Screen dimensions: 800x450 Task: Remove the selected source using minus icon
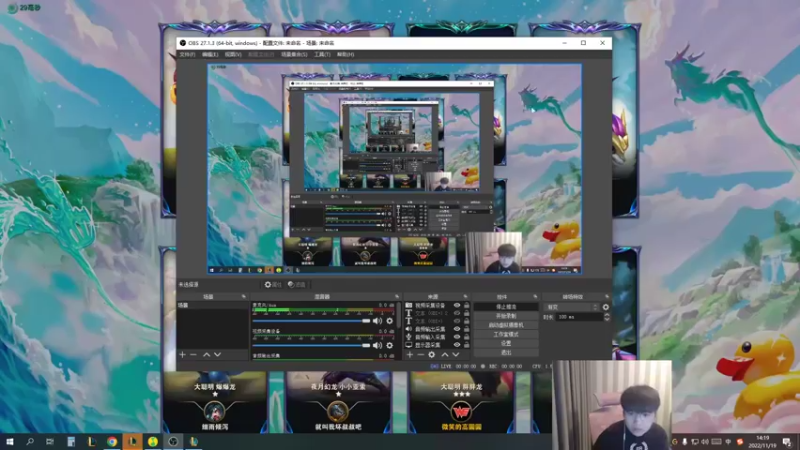421,354
